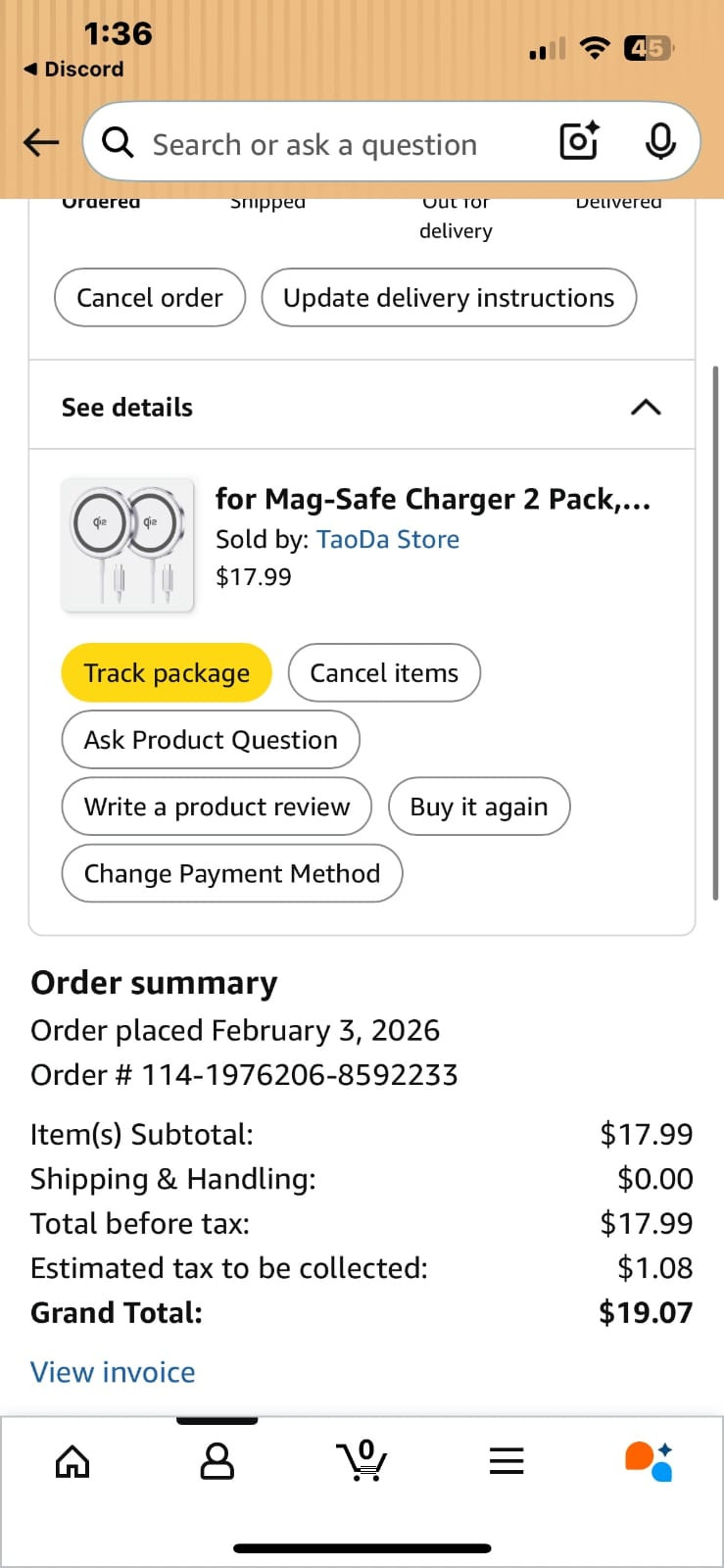
Task: Open the Home tab icon
Action: pos(72,1462)
